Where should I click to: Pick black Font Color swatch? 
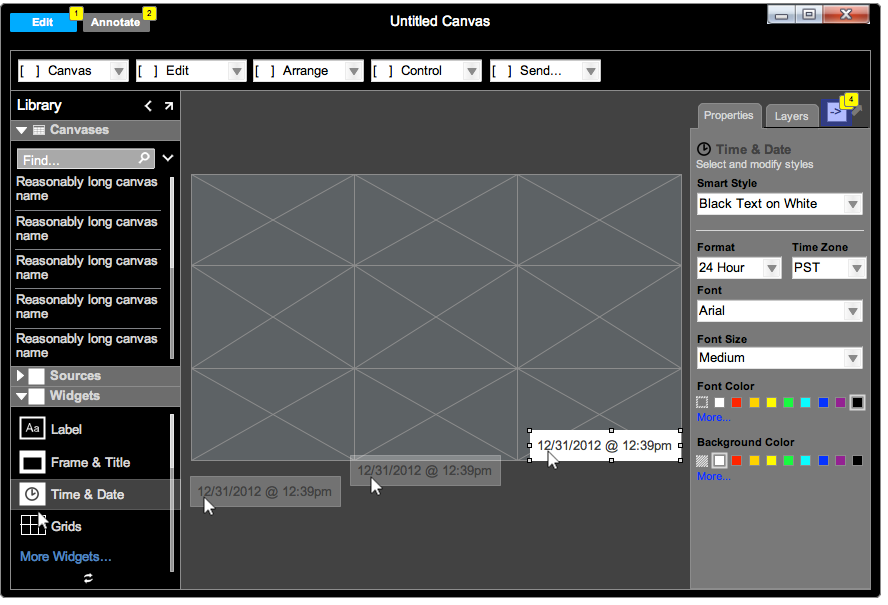point(857,403)
